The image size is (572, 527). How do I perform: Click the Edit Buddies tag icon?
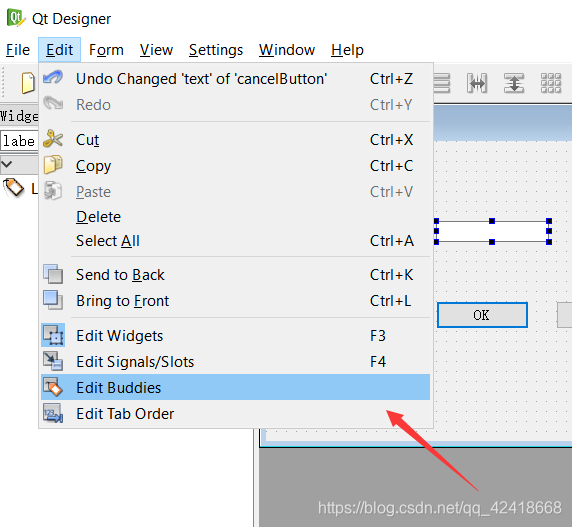[x=53, y=387]
